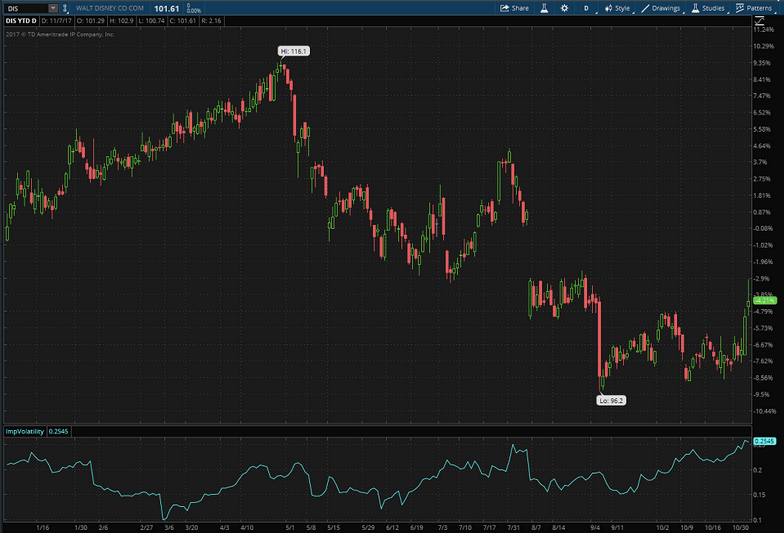Image resolution: width=784 pixels, height=533 pixels.
Task: Click the 'L: 100.74' low value
Action: point(152,21)
